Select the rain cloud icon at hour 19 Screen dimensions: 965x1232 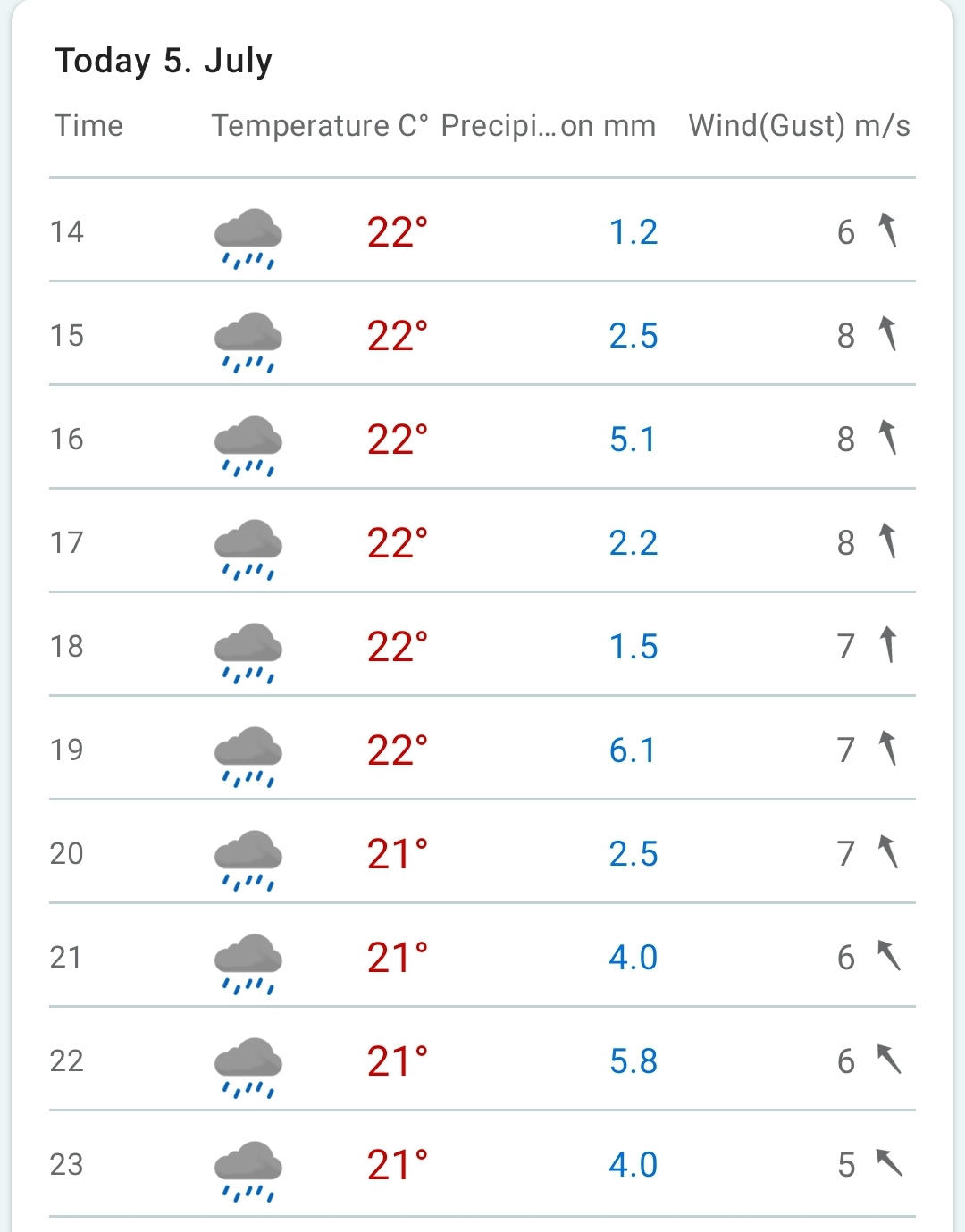[248, 756]
